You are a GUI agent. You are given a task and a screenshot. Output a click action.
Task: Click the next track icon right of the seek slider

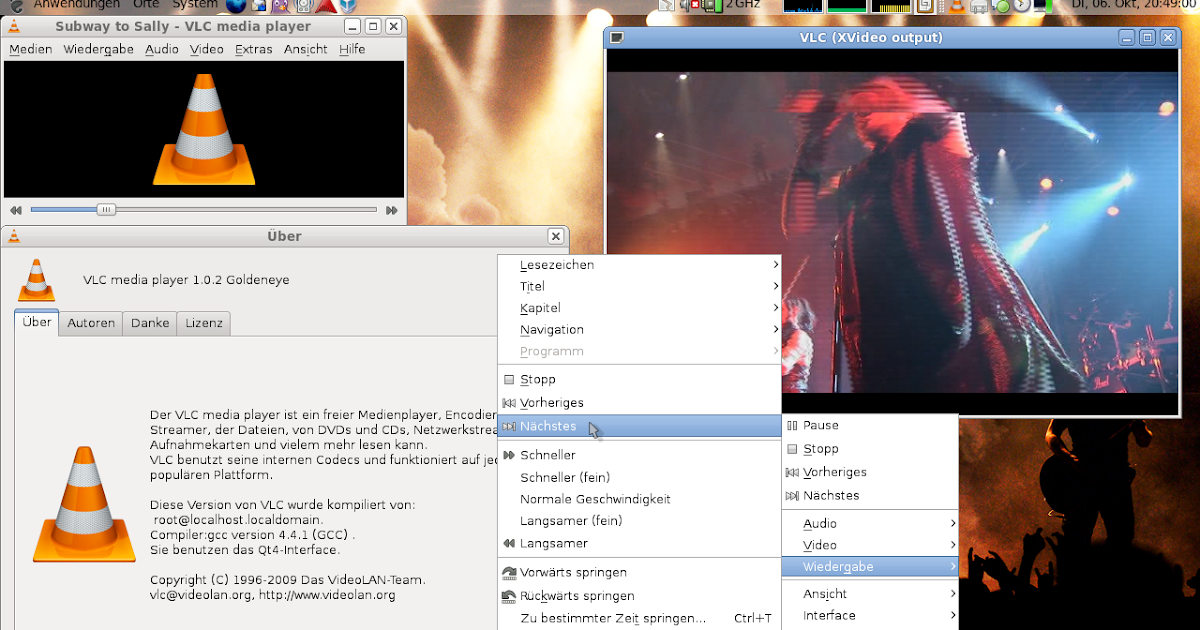392,210
